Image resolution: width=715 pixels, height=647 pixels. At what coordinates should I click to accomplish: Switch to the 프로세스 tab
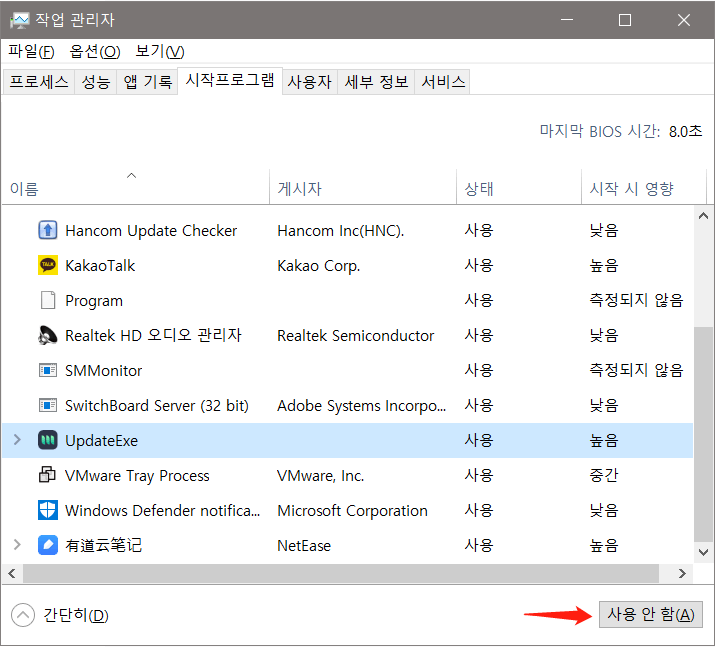tap(39, 82)
